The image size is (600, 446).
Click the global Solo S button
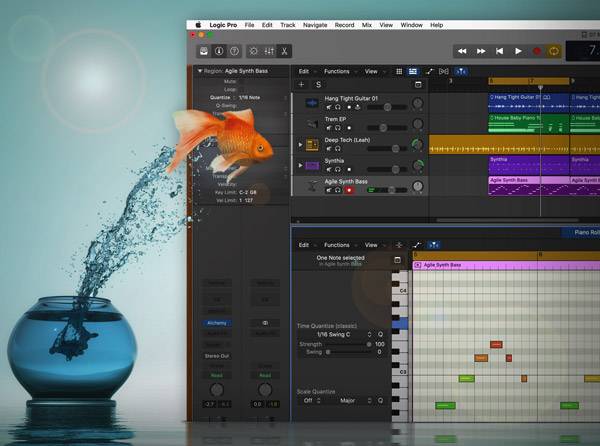tap(318, 85)
